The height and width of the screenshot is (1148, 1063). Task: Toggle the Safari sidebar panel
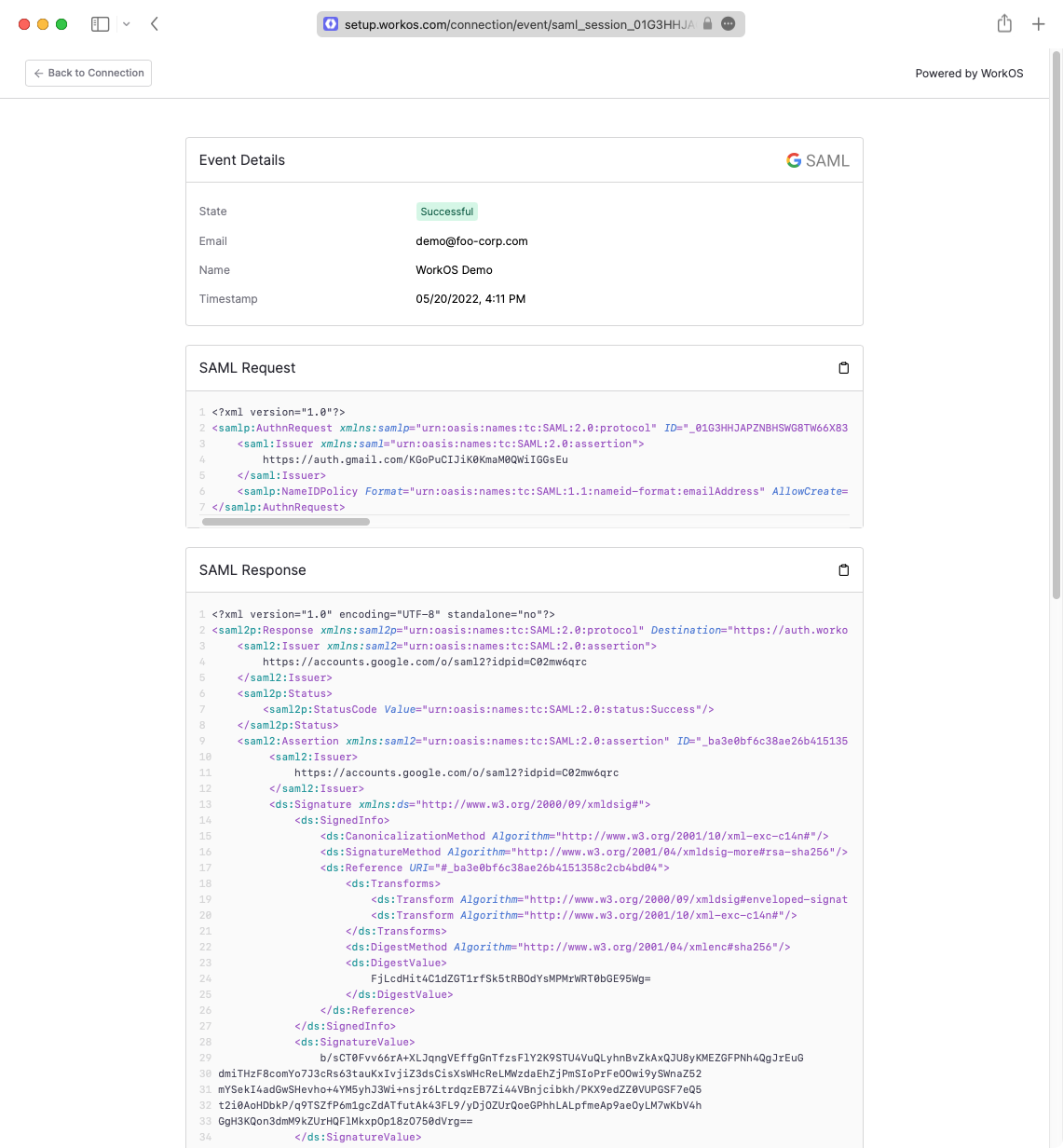coord(100,24)
